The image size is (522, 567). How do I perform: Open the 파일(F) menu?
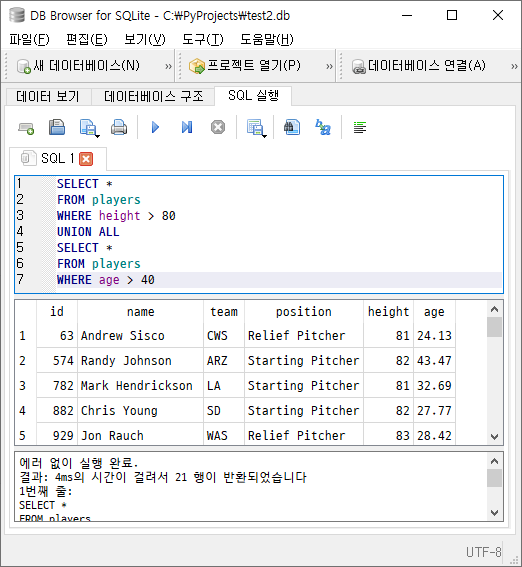coord(29,39)
